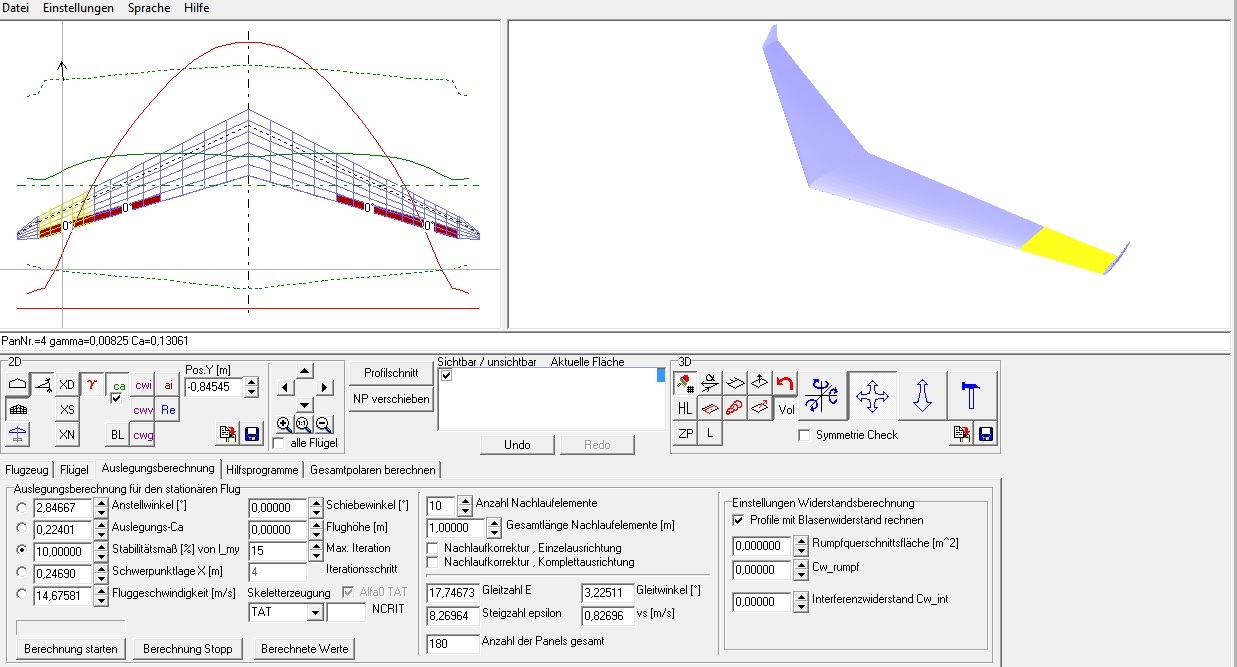Click the blue hammer icon in 3D panel
The height and width of the screenshot is (667, 1237).
(971, 395)
